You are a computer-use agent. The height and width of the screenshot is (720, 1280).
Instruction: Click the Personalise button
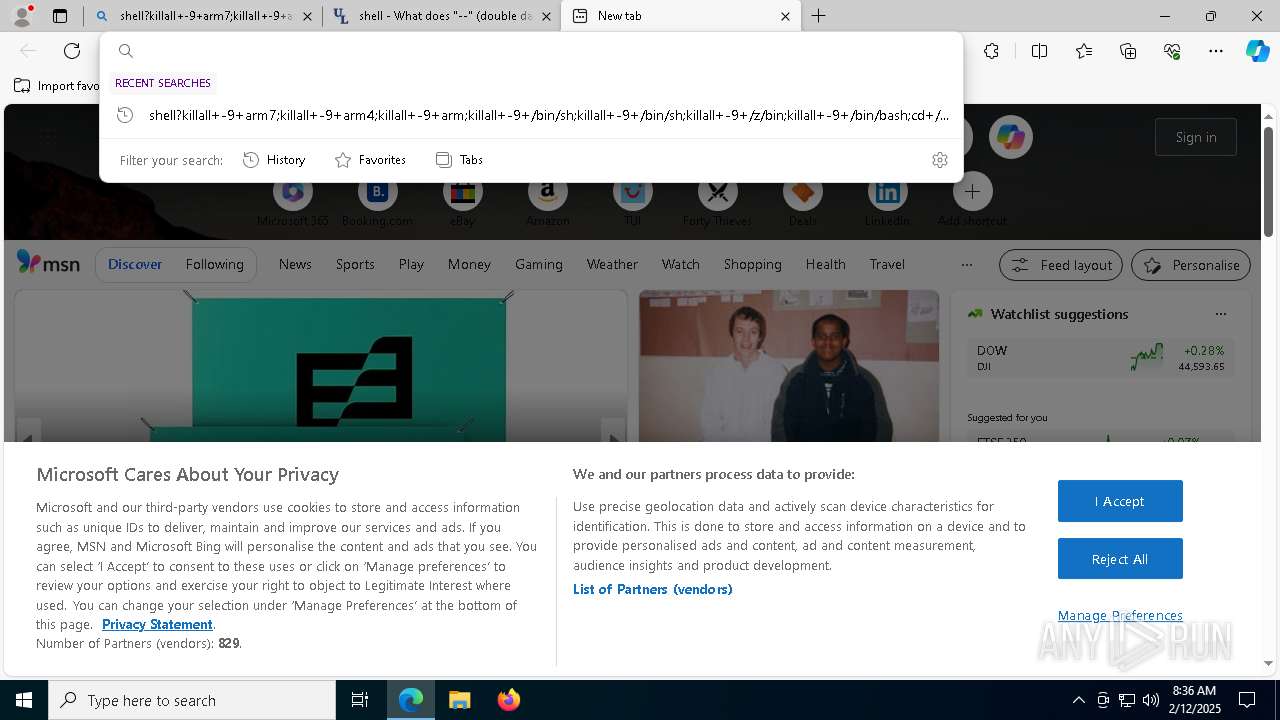[x=1191, y=265]
